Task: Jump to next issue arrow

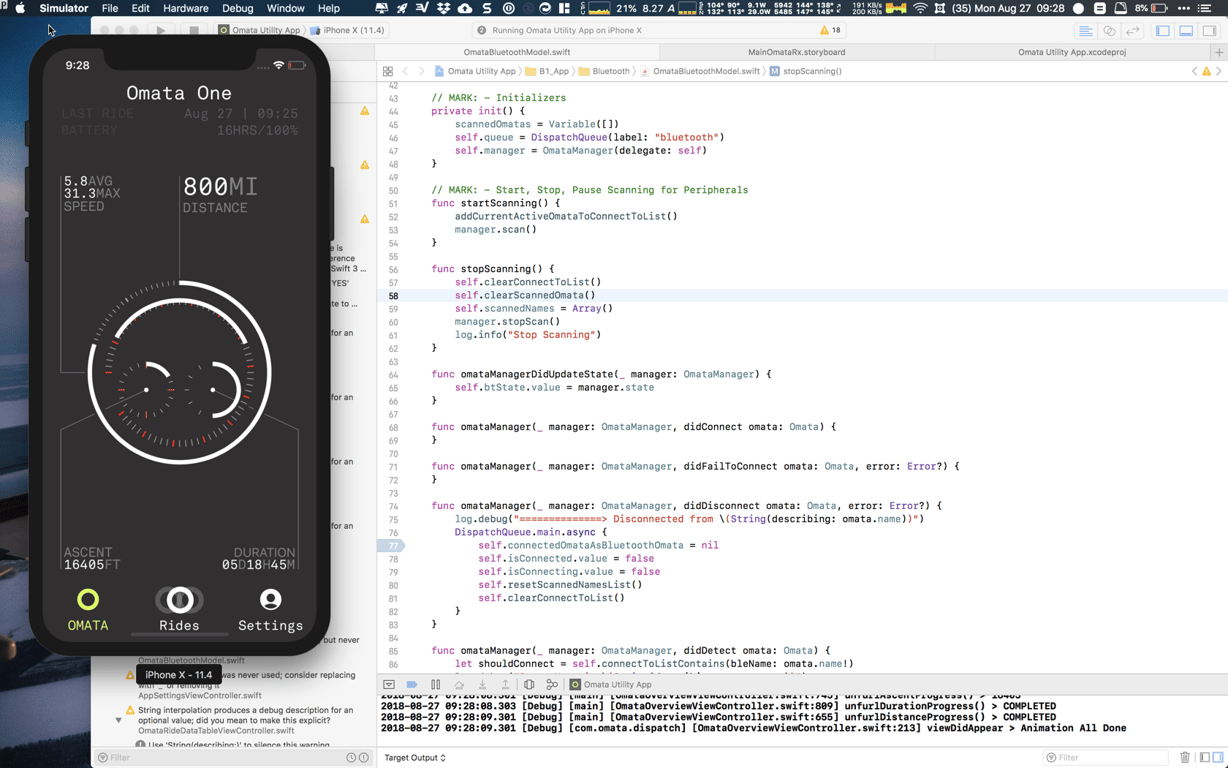Action: [x=1219, y=71]
